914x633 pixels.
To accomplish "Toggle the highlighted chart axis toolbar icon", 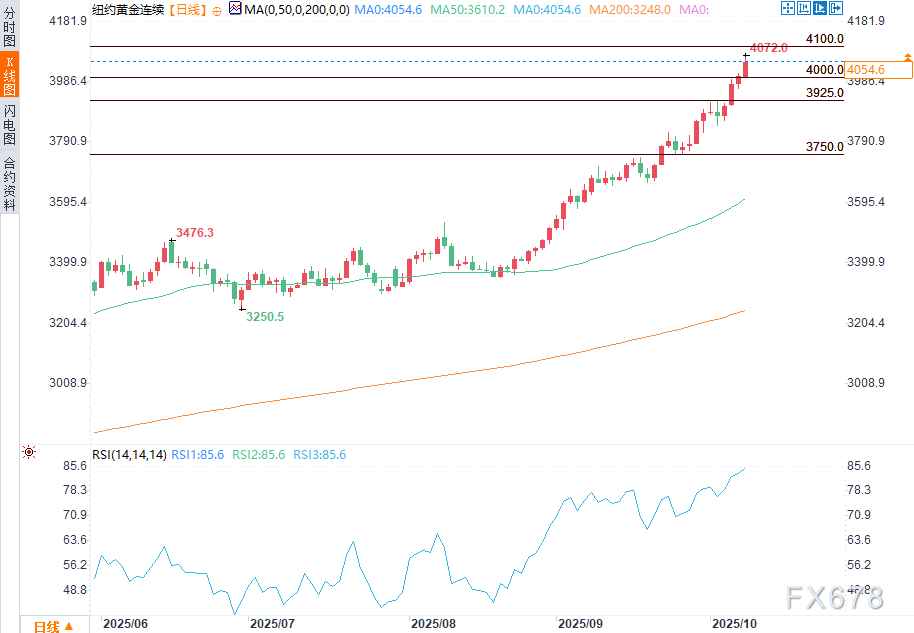I will tap(821, 9).
